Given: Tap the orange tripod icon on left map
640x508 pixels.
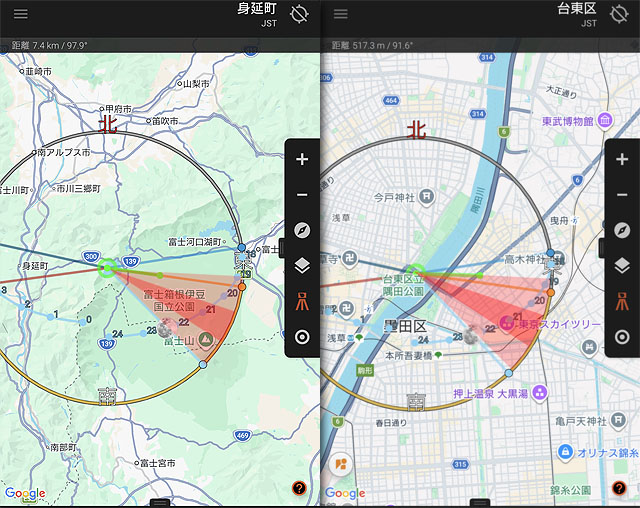Looking at the screenshot, I should pyautogui.click(x=302, y=301).
